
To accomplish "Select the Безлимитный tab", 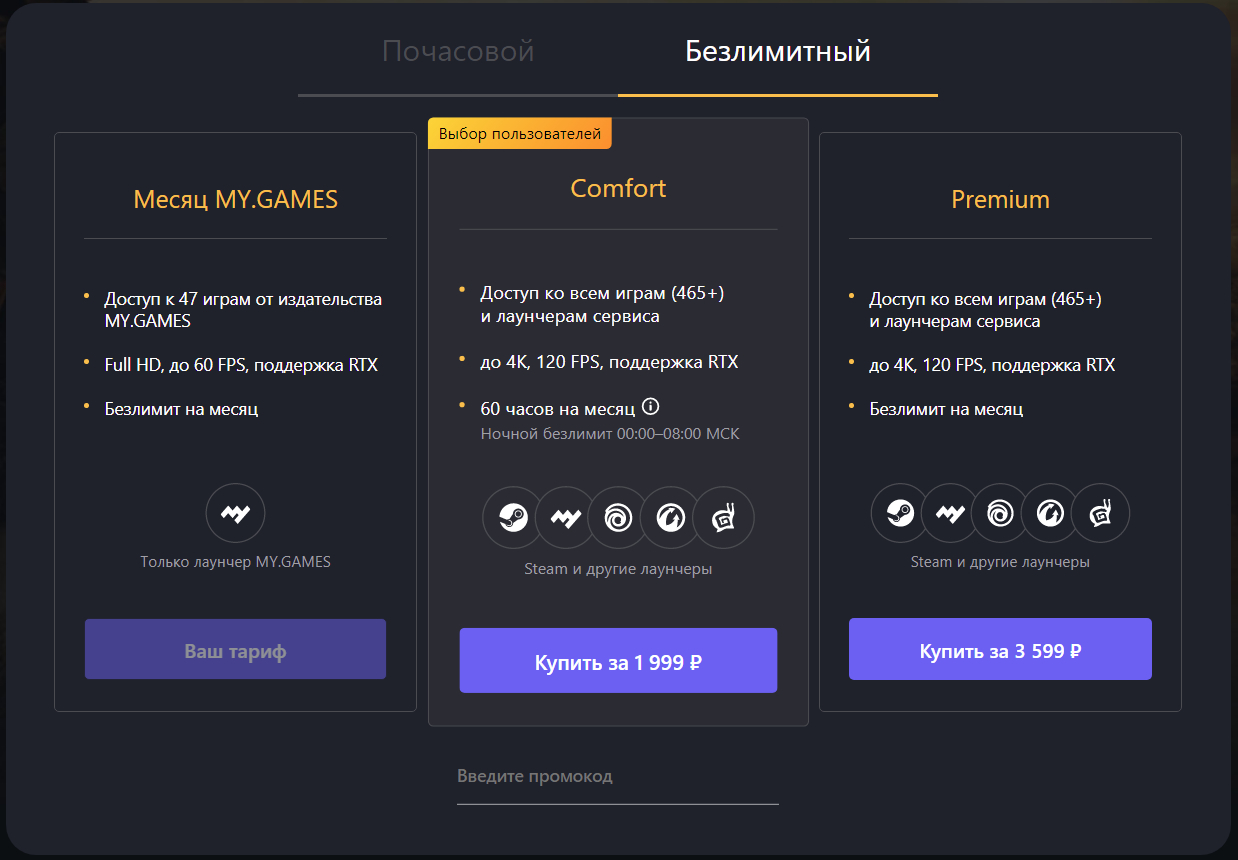I will (x=777, y=52).
